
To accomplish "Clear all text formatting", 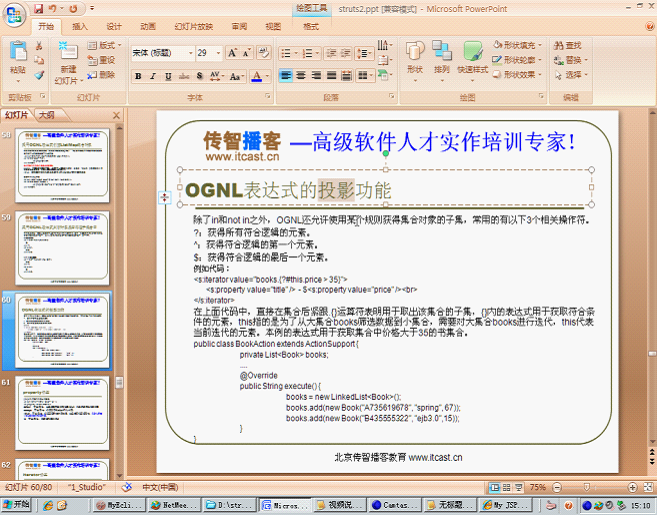I will pos(264,53).
